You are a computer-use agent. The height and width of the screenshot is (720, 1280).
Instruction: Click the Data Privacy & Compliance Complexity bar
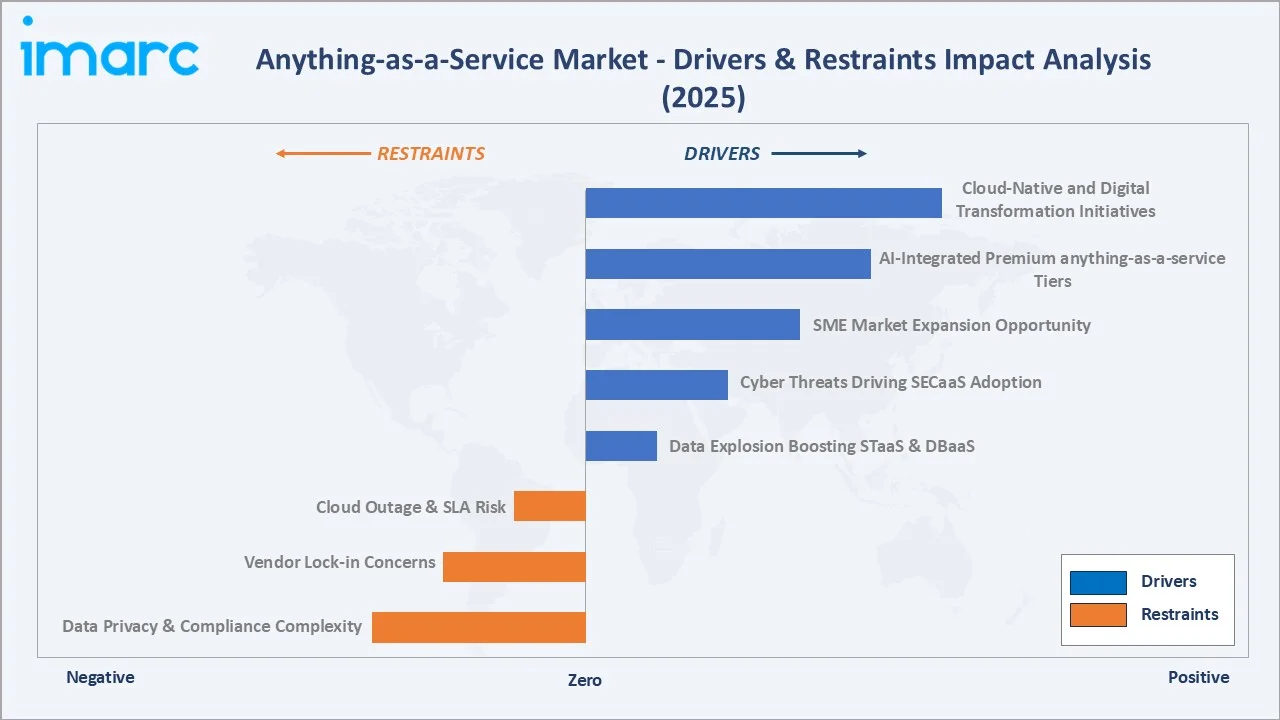pos(479,627)
